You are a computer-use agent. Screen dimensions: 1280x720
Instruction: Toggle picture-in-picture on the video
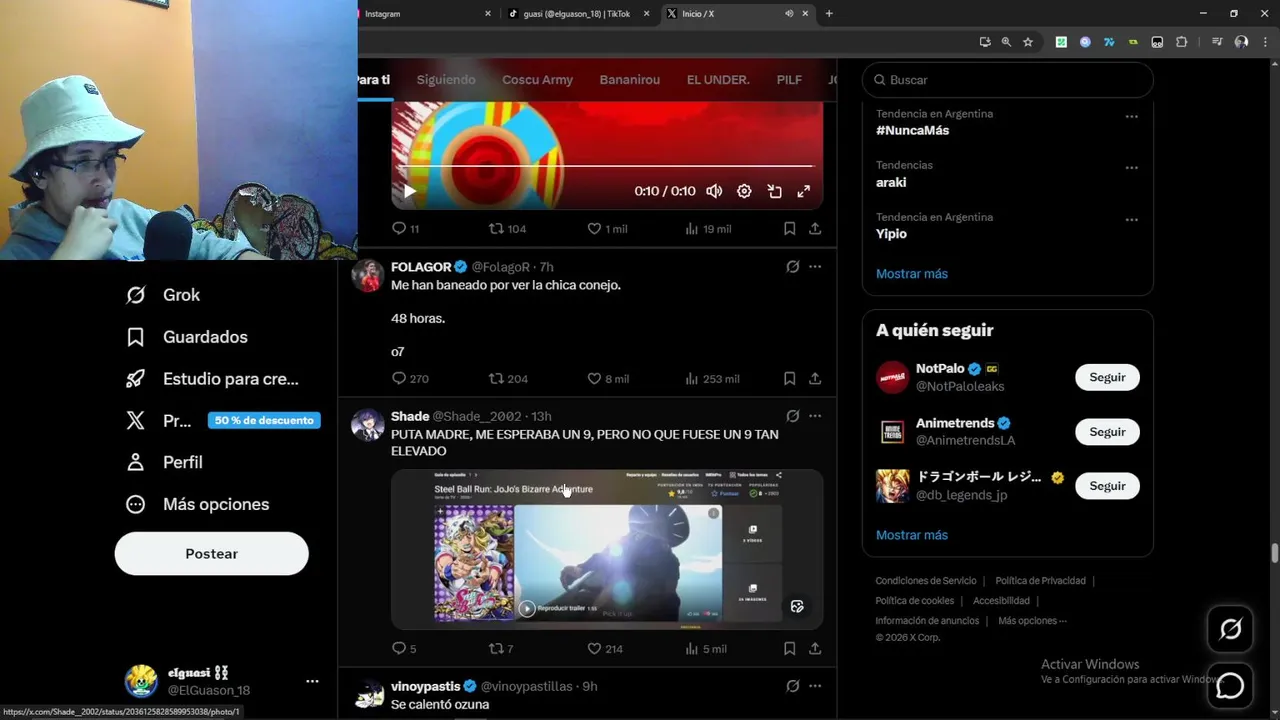pos(774,191)
